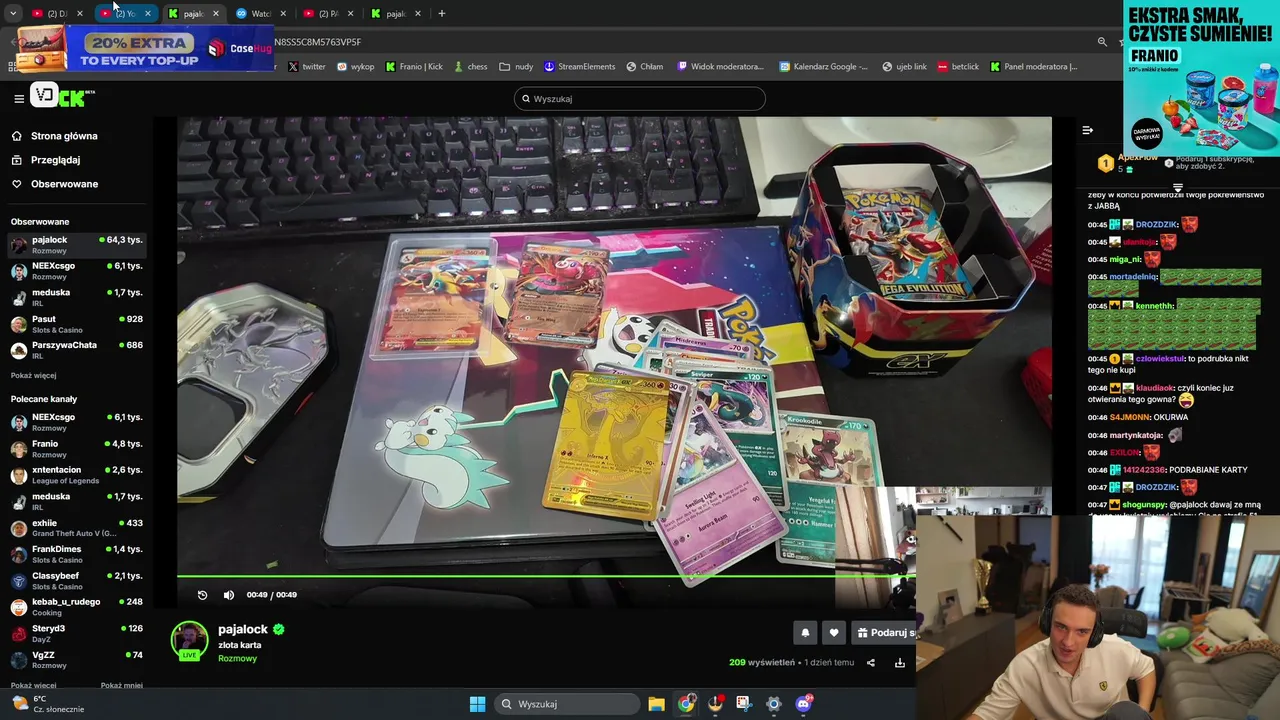Image resolution: width=1280 pixels, height=720 pixels.
Task: Click the zoom magnifier in address bar
Action: click(x=1102, y=42)
